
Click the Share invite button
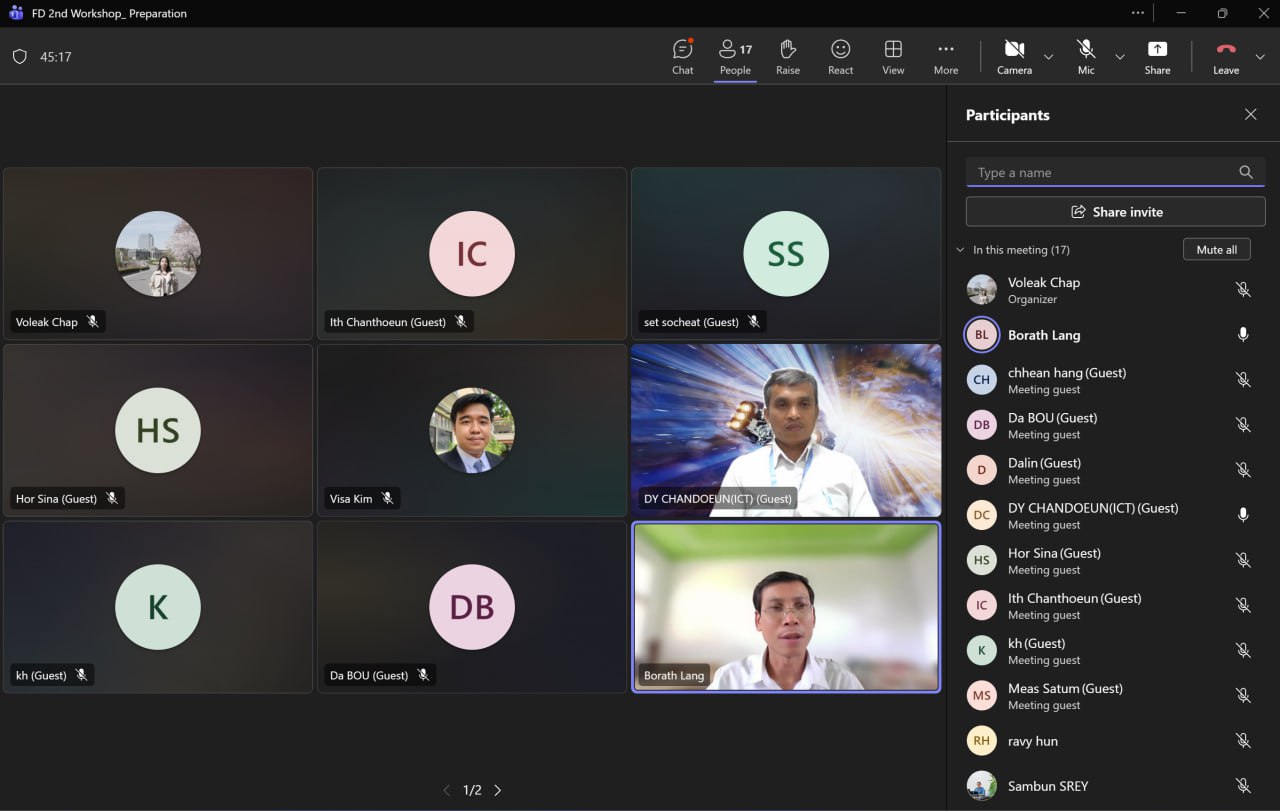tap(1115, 212)
